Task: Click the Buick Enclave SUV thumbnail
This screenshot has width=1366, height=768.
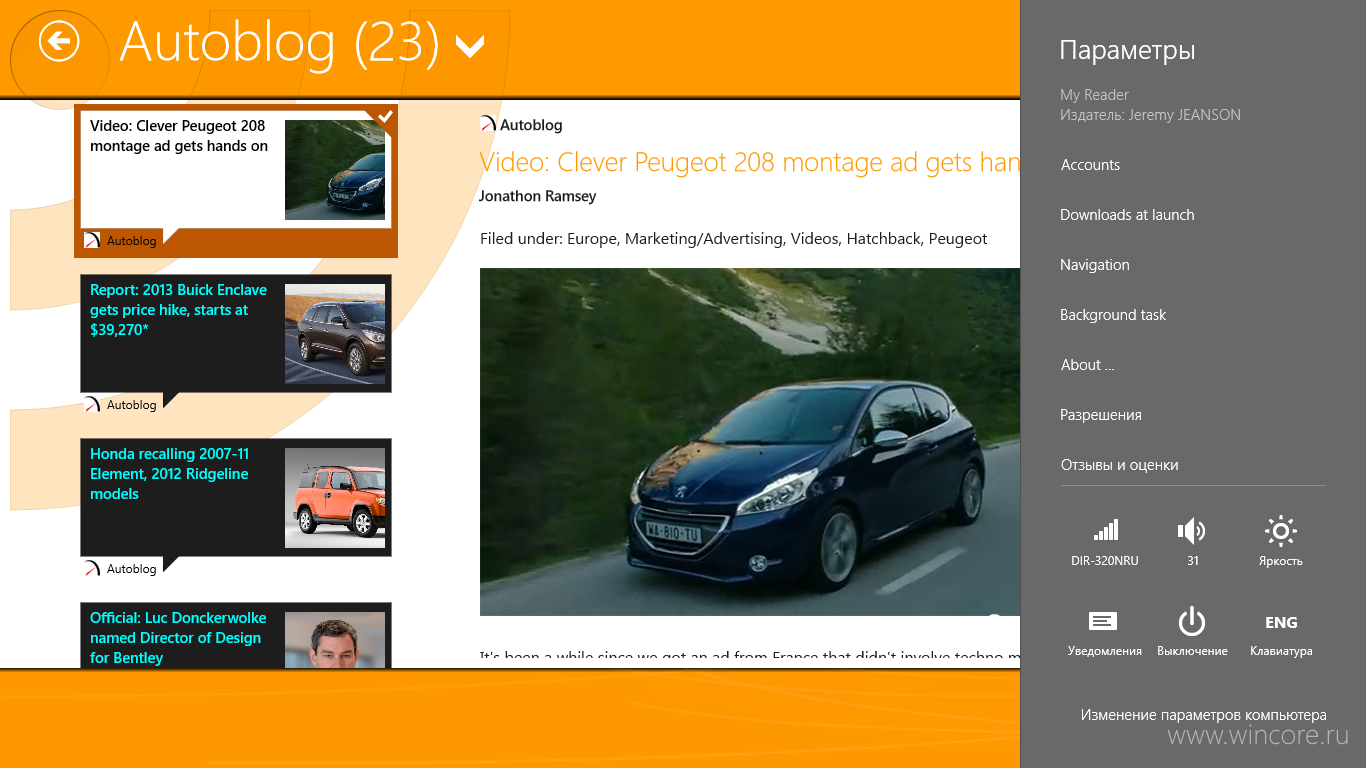Action: pyautogui.click(x=335, y=334)
